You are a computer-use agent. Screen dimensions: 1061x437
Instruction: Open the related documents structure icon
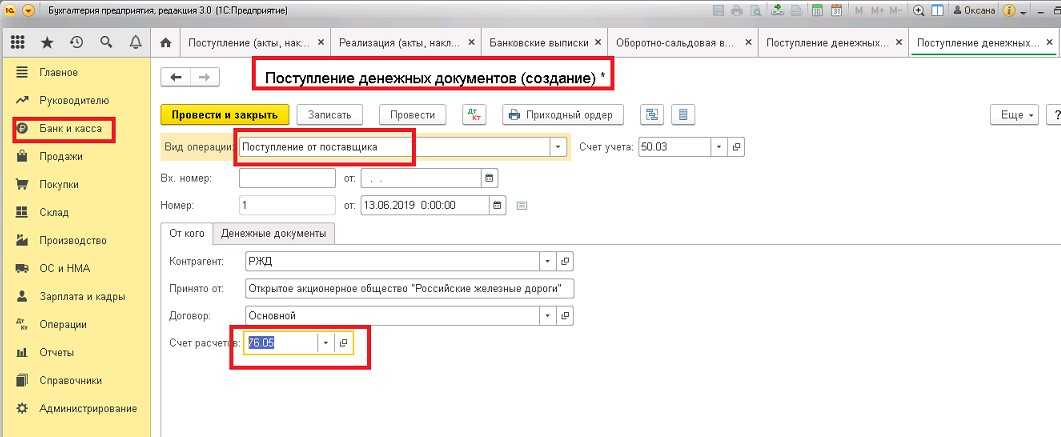pyautogui.click(x=652, y=114)
